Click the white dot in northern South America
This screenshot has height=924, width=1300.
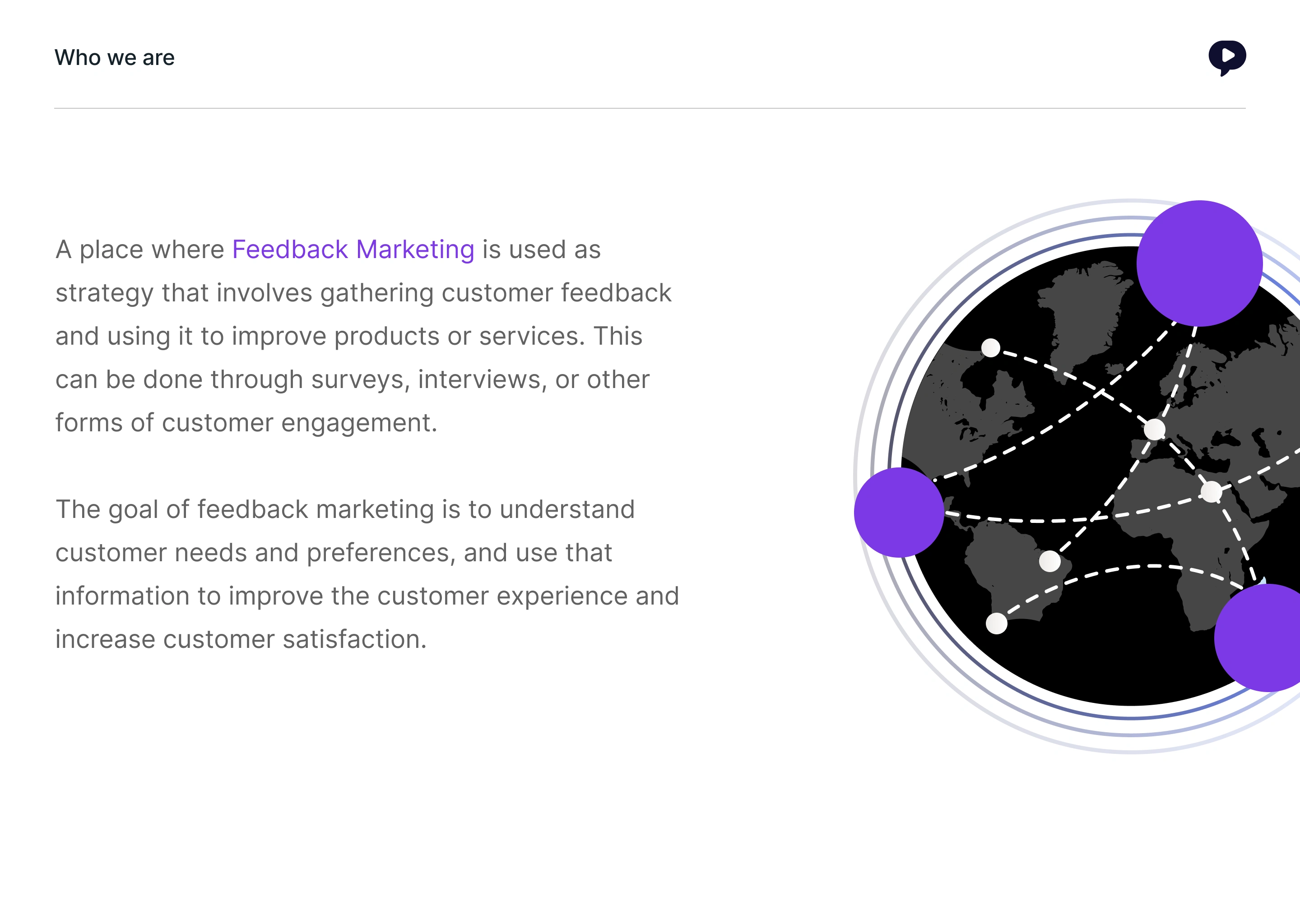click(x=1049, y=561)
